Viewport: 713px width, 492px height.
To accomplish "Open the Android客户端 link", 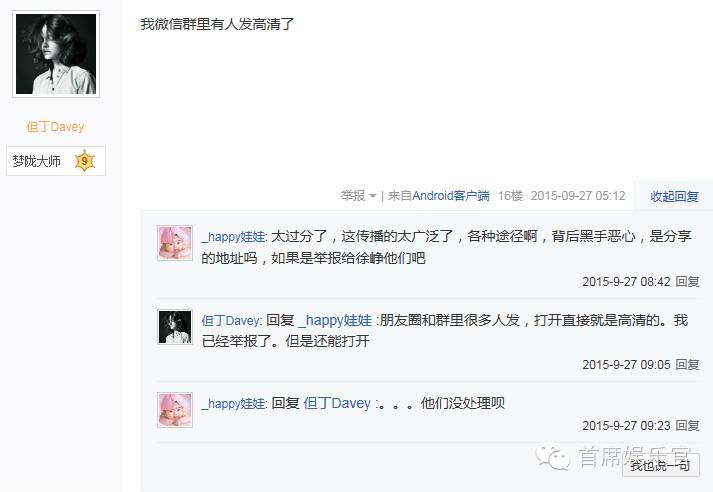I will 451,196.
